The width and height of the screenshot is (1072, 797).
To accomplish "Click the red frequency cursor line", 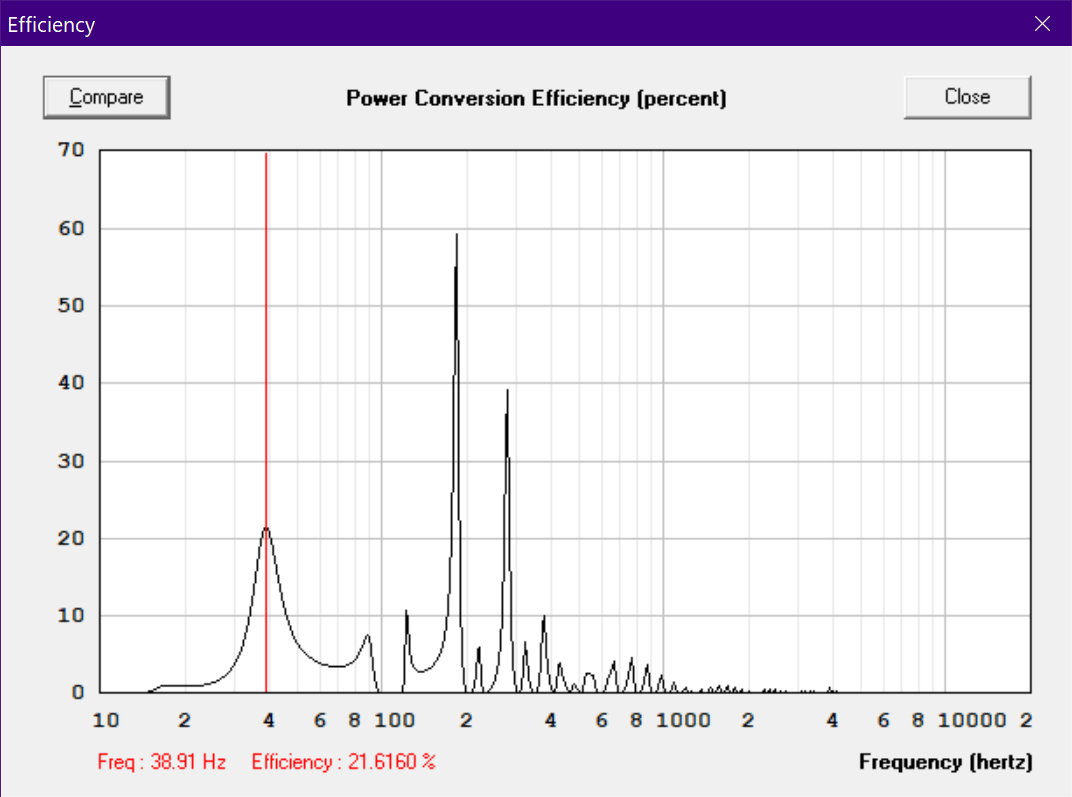I will 266,422.
